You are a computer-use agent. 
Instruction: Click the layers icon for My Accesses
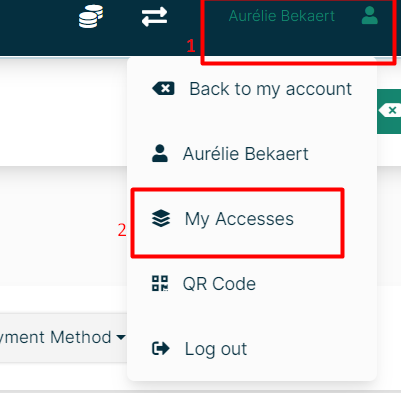point(161,218)
